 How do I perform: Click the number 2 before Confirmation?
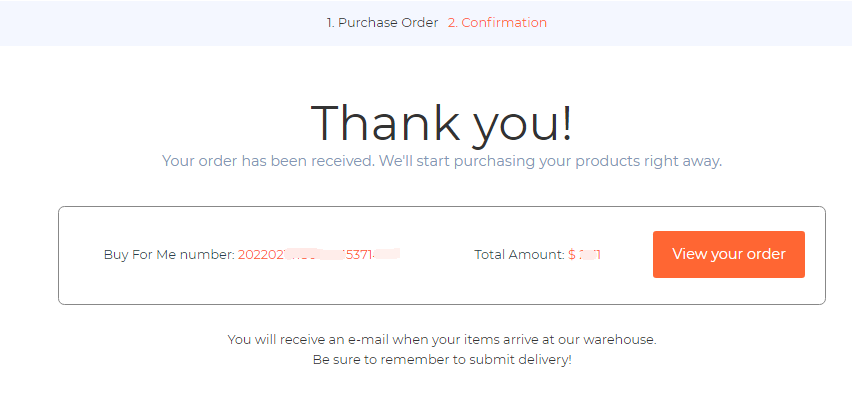point(453,23)
